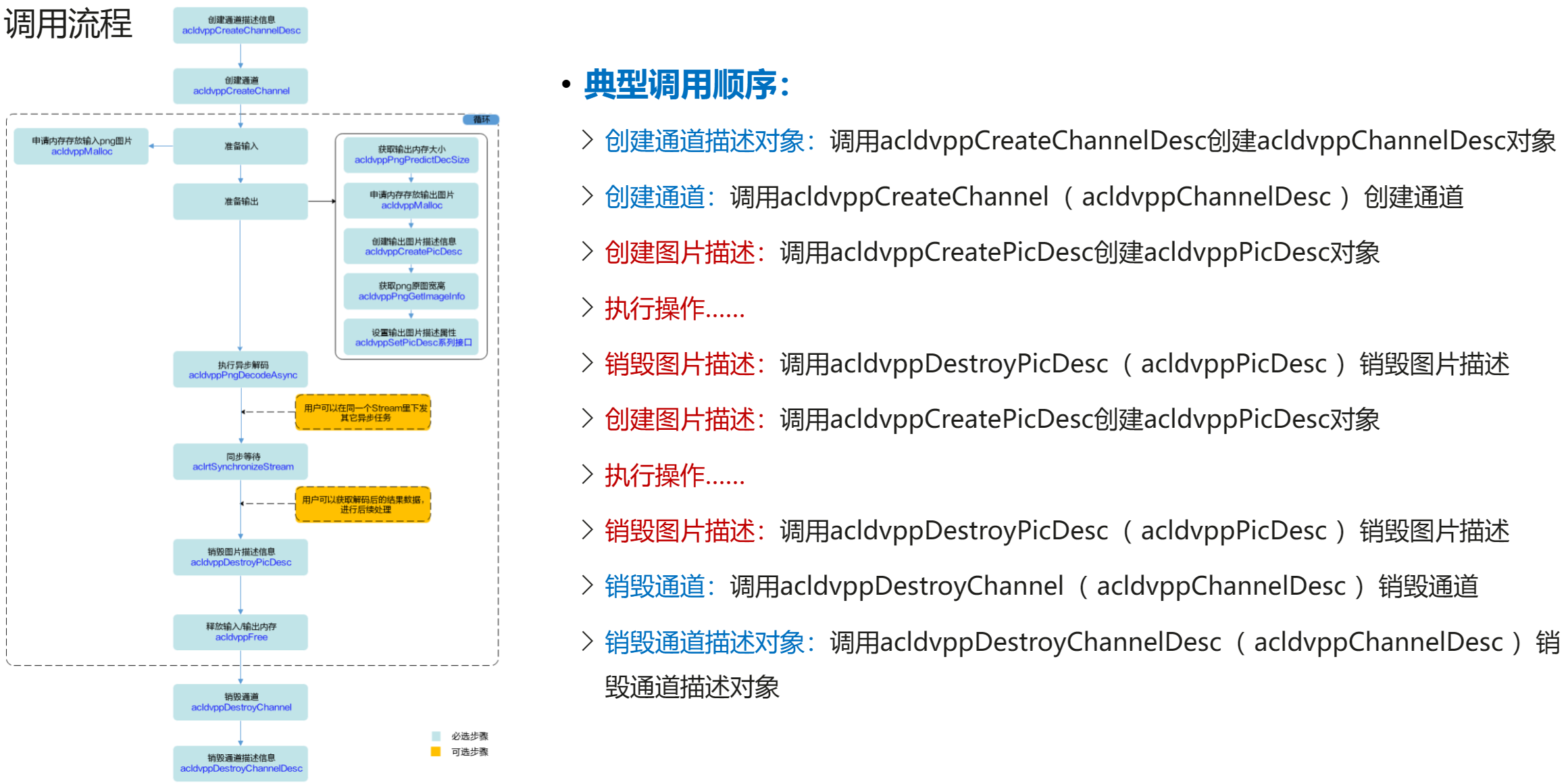Click the chevron bullet before 创建通道描述对象

[588, 141]
